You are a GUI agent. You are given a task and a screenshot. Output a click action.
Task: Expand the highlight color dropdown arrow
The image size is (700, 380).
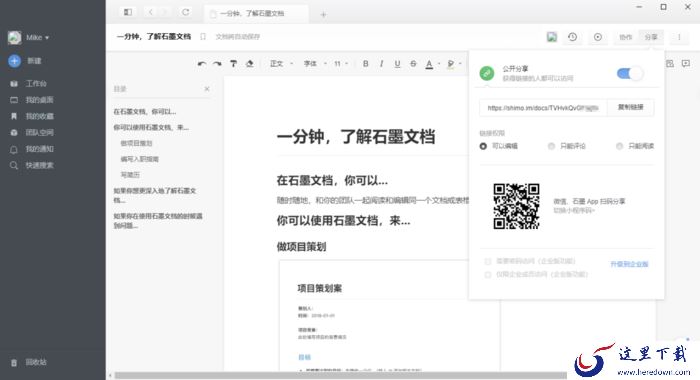pos(460,64)
